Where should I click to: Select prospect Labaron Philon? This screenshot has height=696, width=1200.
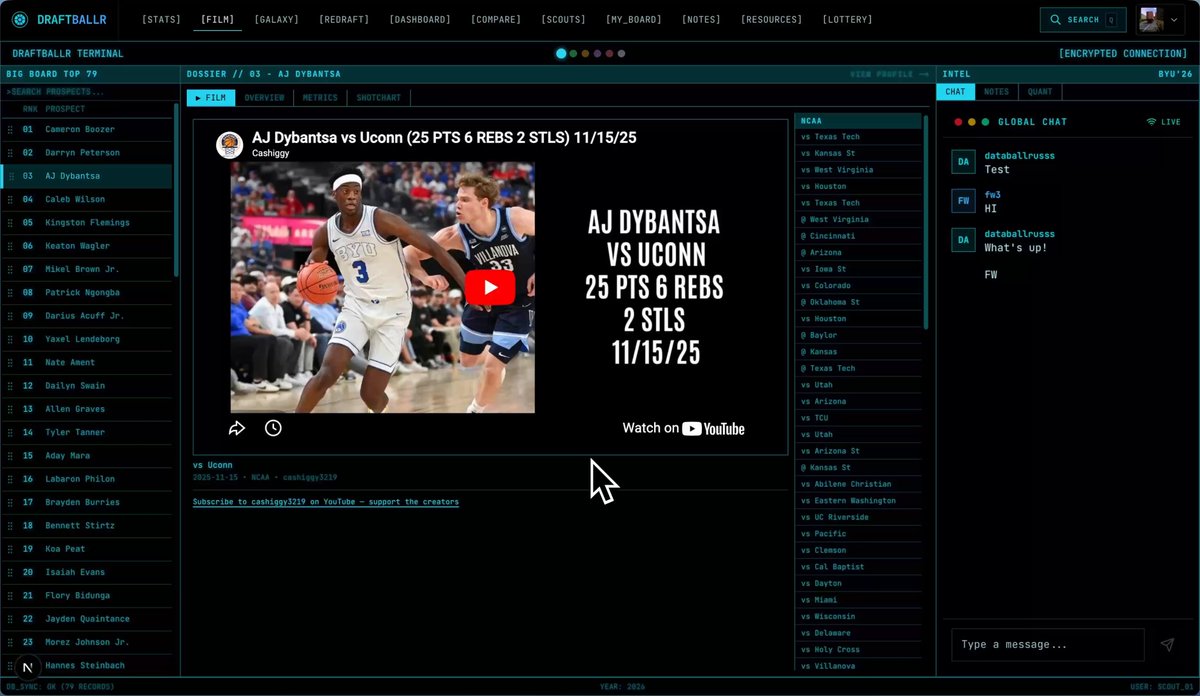click(x=88, y=479)
